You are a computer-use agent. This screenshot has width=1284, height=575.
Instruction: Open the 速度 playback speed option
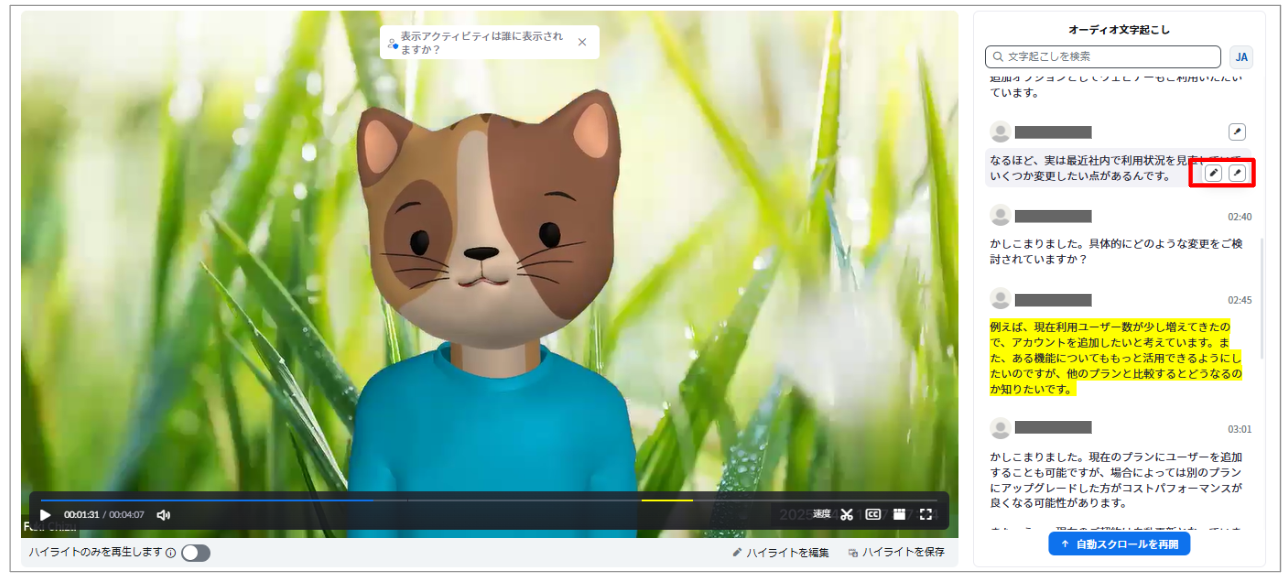click(x=821, y=514)
